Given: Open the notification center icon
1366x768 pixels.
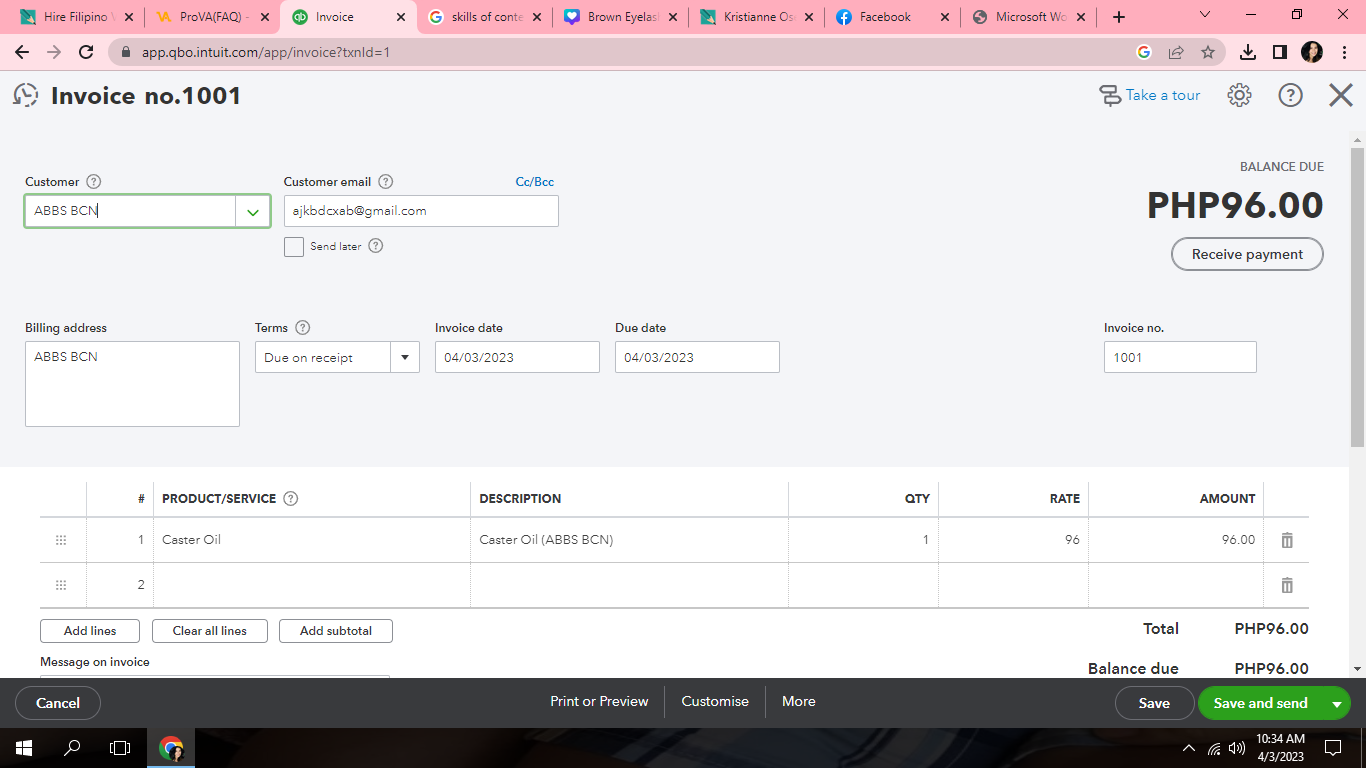Looking at the screenshot, I should [1332, 747].
